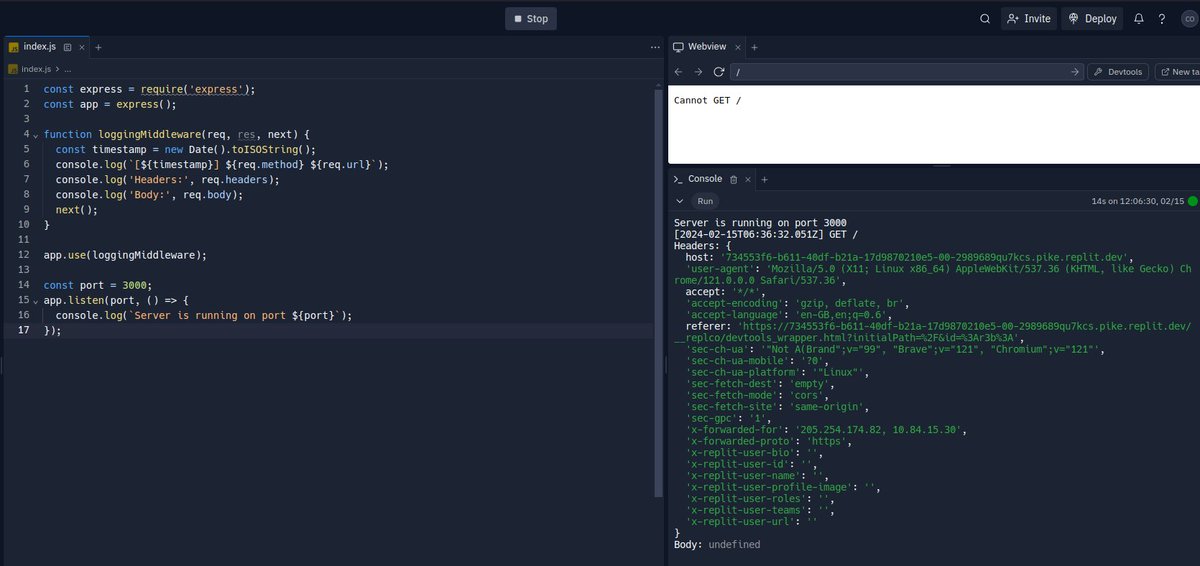Close the Console tab
This screenshot has width=1200, height=566.
[747, 179]
